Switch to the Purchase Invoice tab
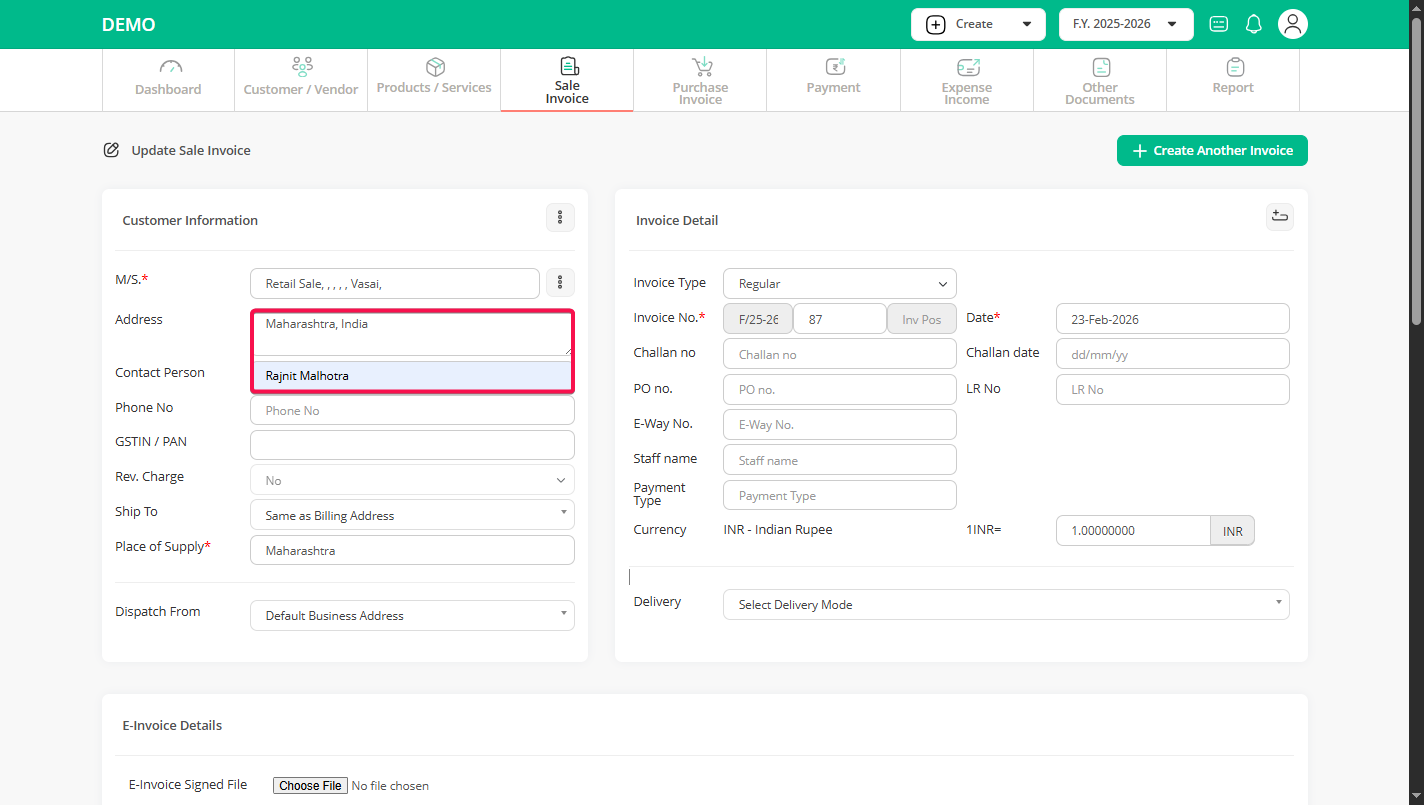The image size is (1424, 805). pos(700,80)
